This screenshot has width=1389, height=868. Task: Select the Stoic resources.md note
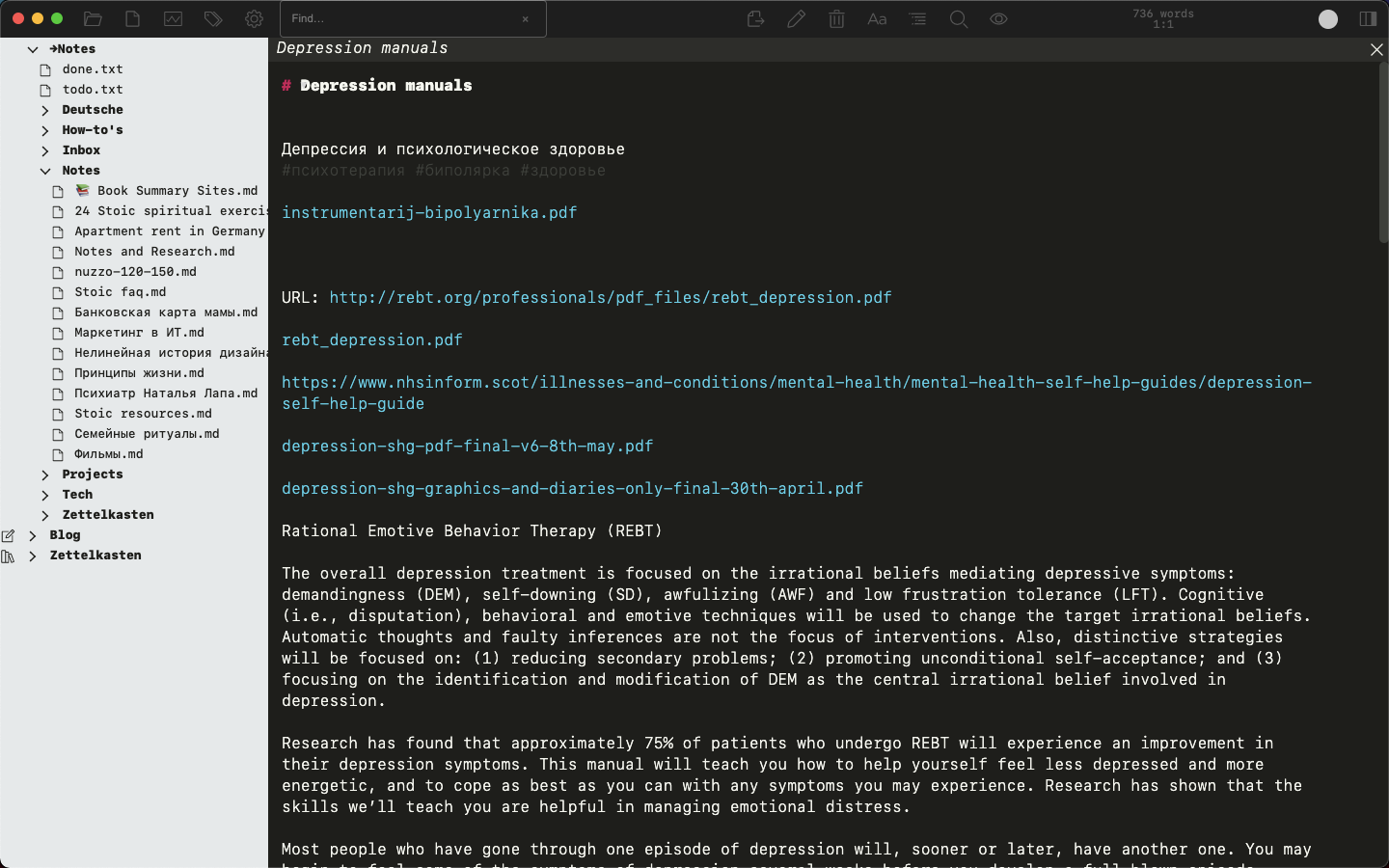pos(144,413)
